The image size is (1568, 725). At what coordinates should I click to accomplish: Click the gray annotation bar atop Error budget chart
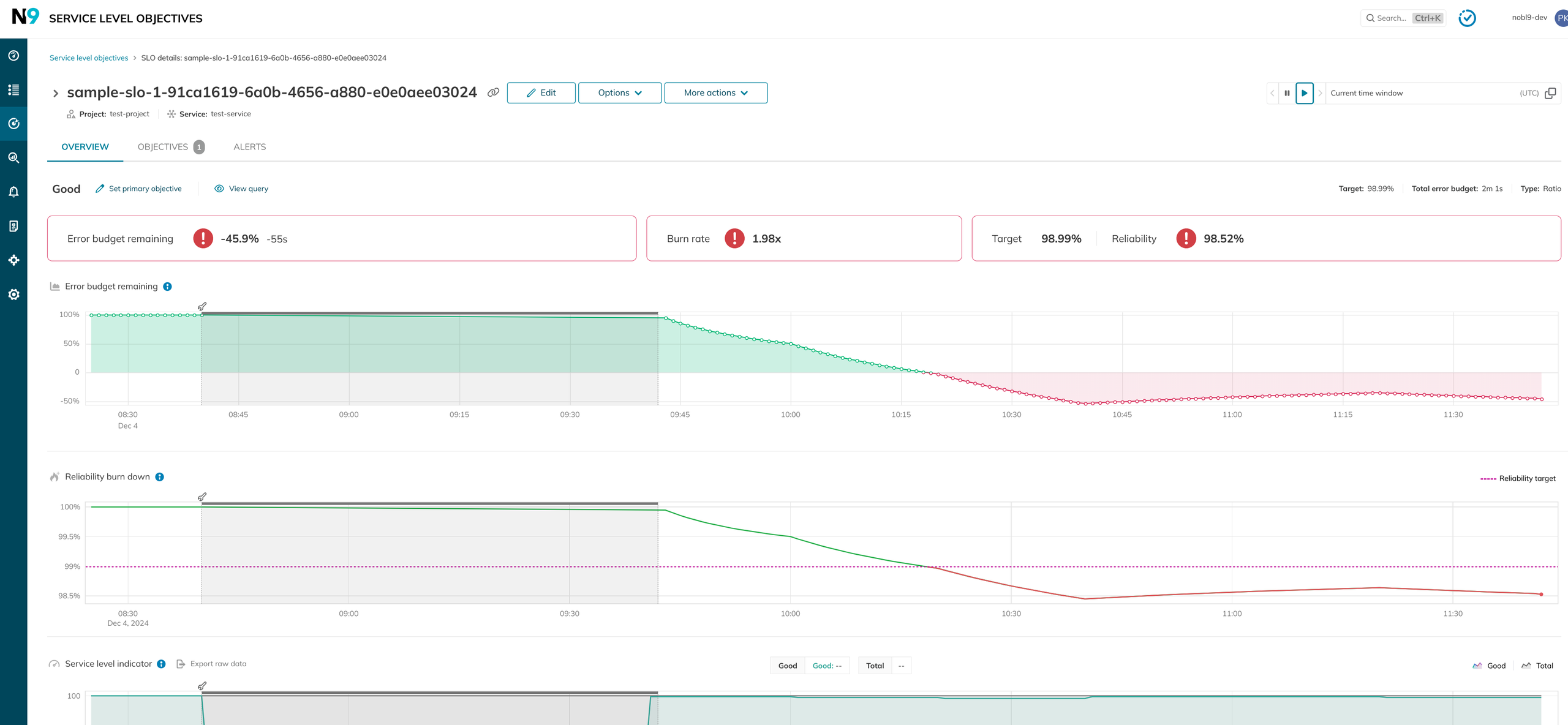430,313
